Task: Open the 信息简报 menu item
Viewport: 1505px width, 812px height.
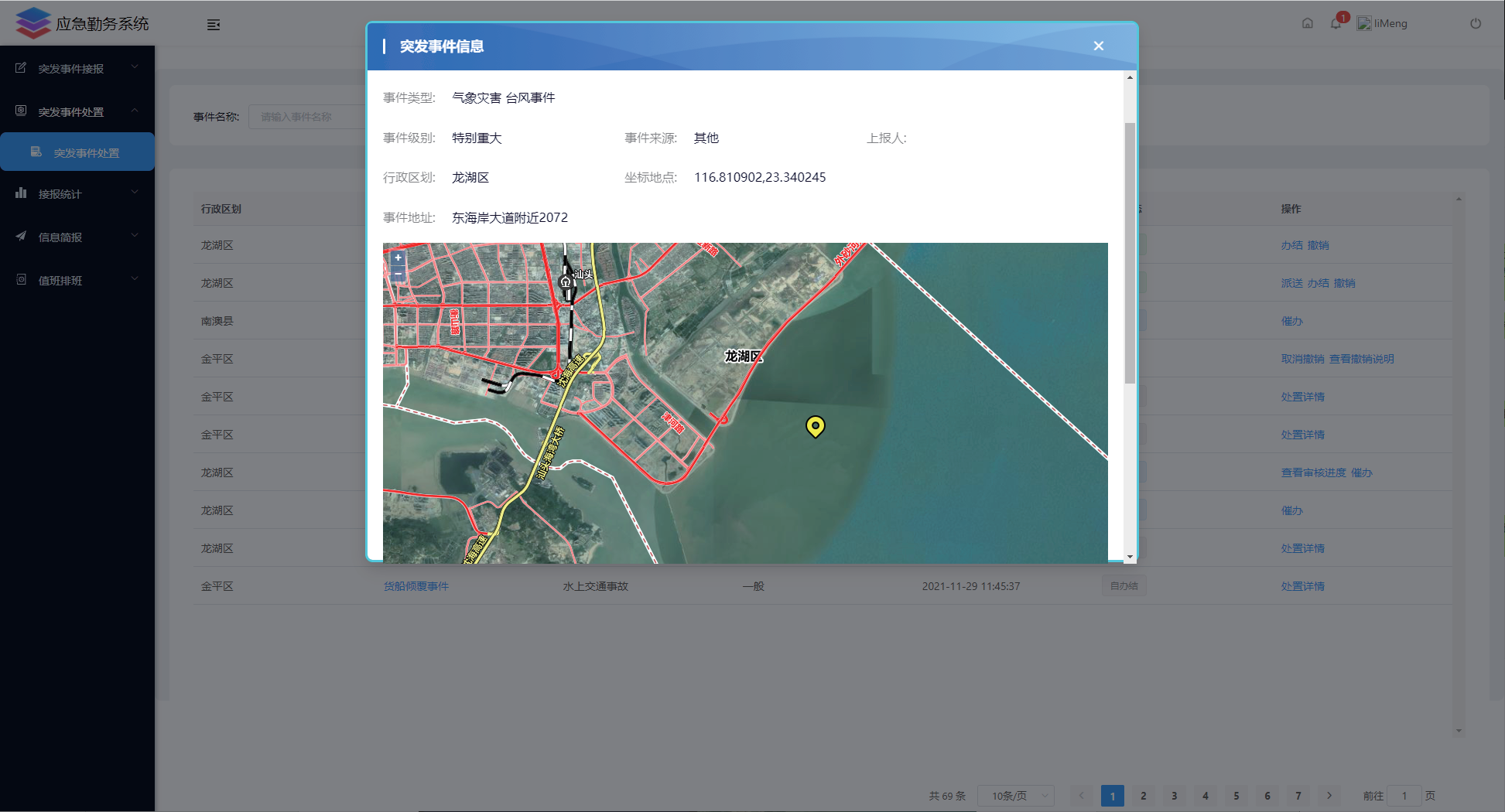Action: 77,237
